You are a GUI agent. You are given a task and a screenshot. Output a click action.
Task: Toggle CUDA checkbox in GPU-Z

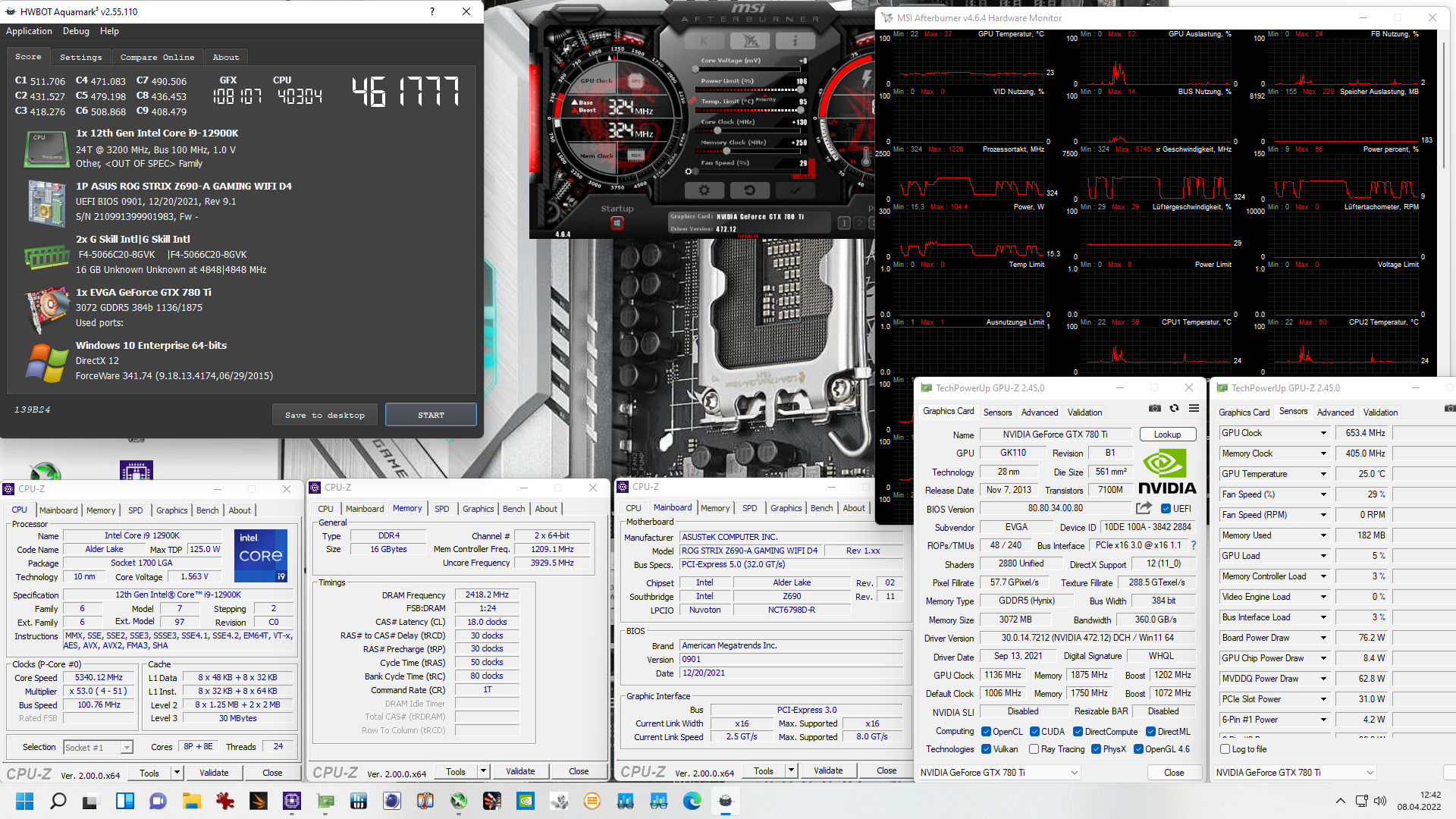(1034, 732)
